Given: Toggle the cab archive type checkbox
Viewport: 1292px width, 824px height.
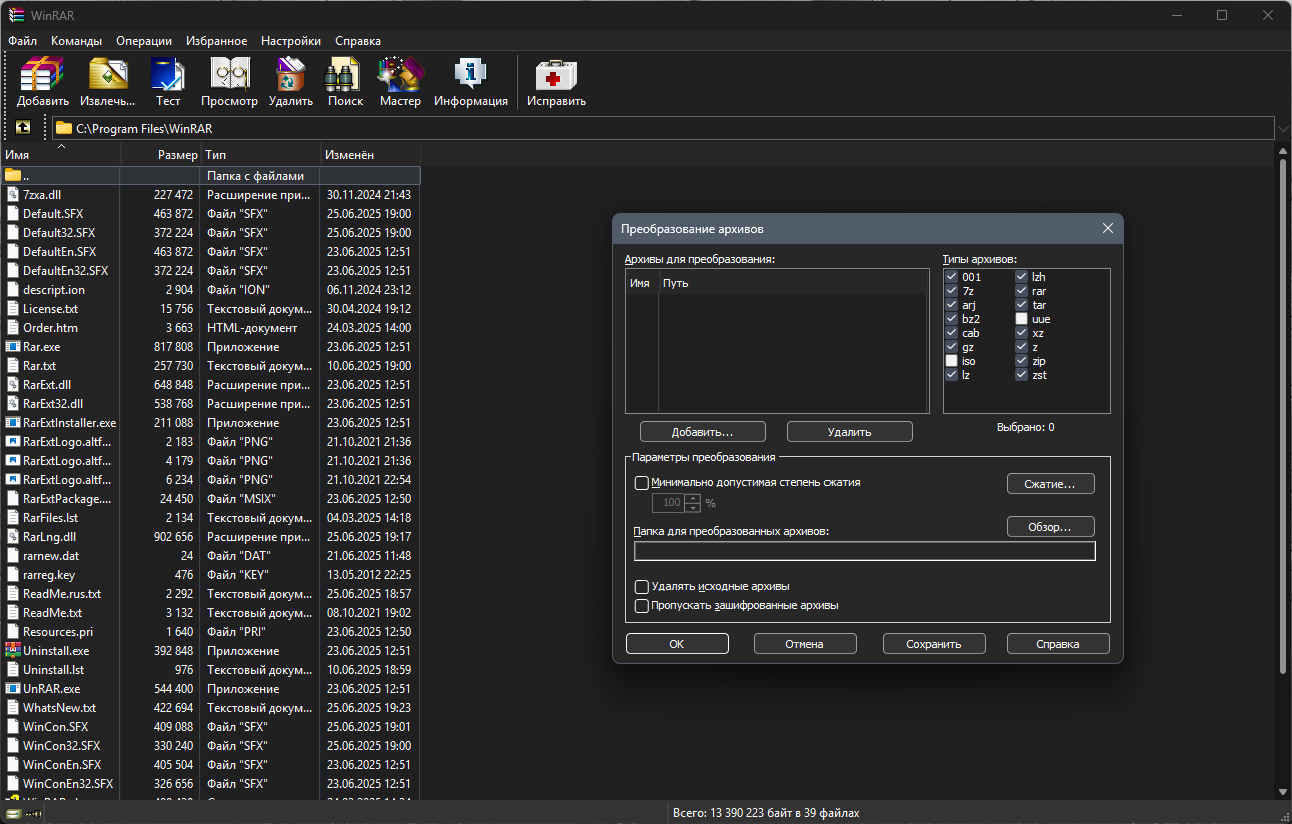Looking at the screenshot, I should (952, 333).
